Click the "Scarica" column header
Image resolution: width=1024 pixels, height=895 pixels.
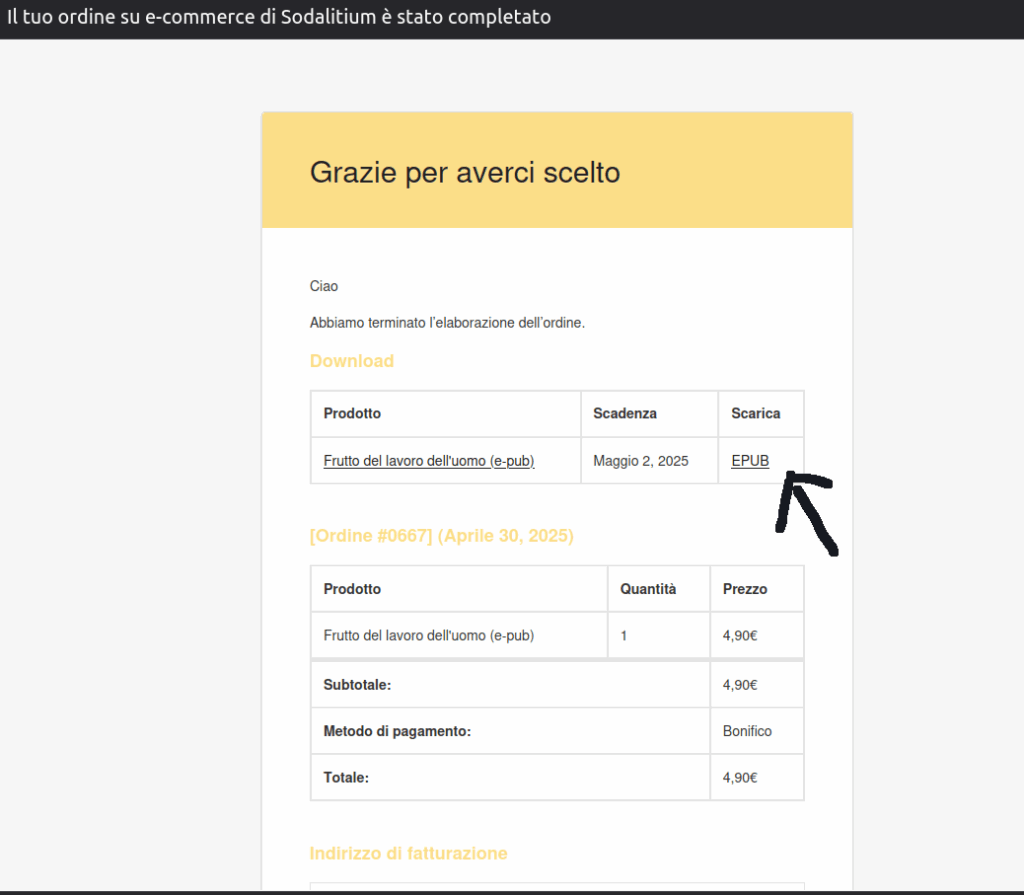point(755,413)
